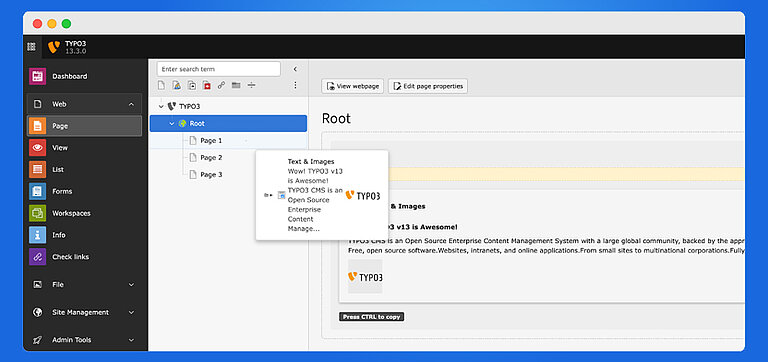Click the 'Press CTRL to copy' hint
The image size is (768, 362).
[372, 317]
